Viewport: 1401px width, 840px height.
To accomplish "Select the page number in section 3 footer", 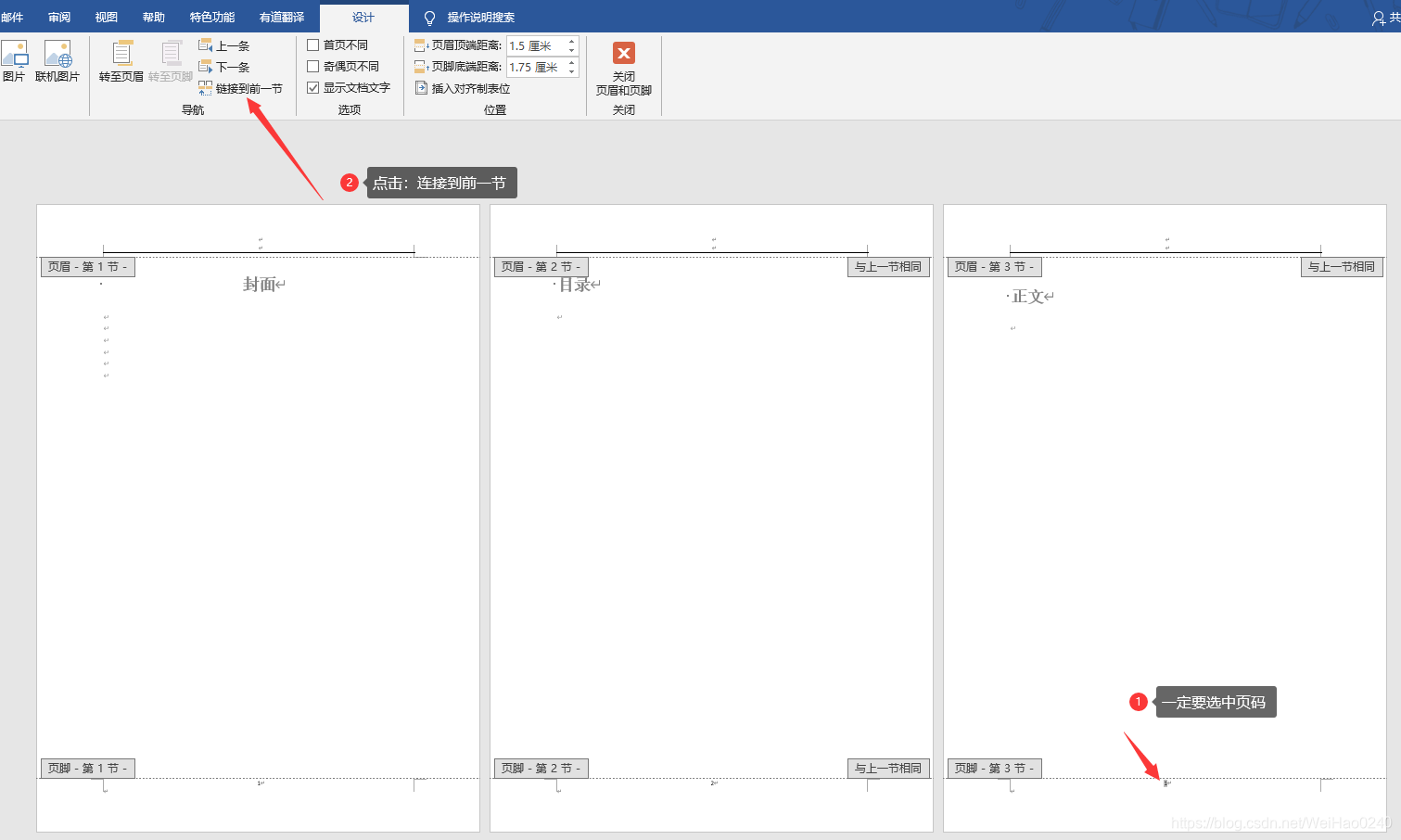I will (x=1165, y=783).
